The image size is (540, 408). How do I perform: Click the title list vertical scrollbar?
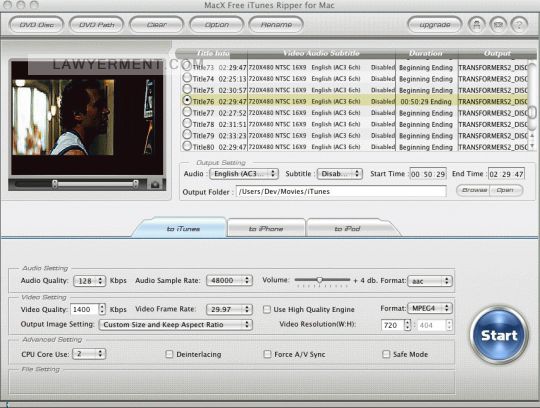(x=532, y=106)
